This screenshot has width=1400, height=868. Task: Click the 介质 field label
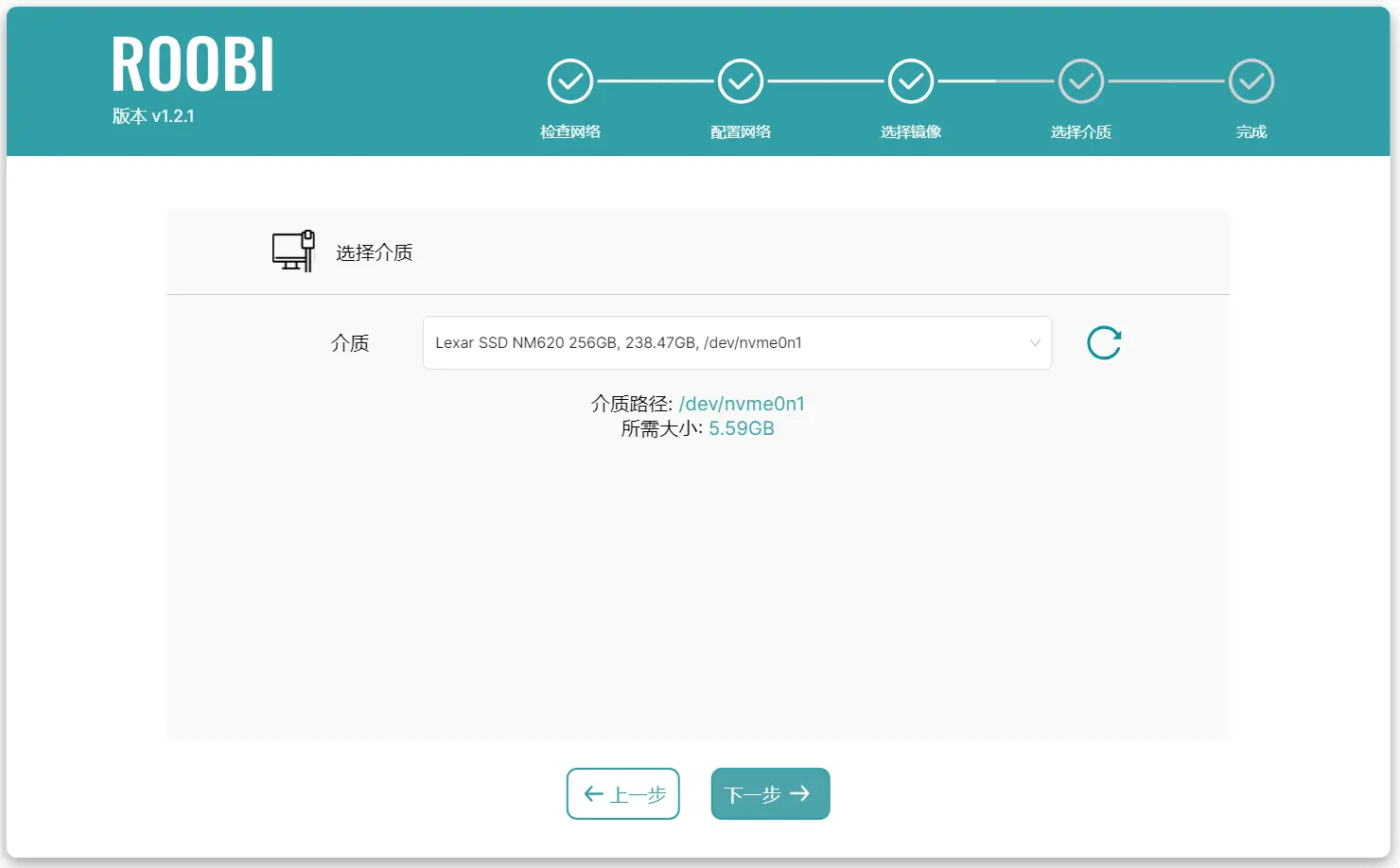[350, 343]
